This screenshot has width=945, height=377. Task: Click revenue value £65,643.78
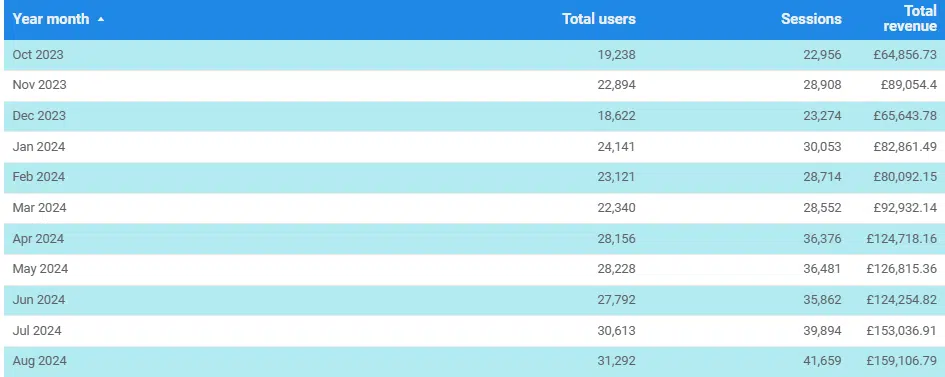[905, 116]
